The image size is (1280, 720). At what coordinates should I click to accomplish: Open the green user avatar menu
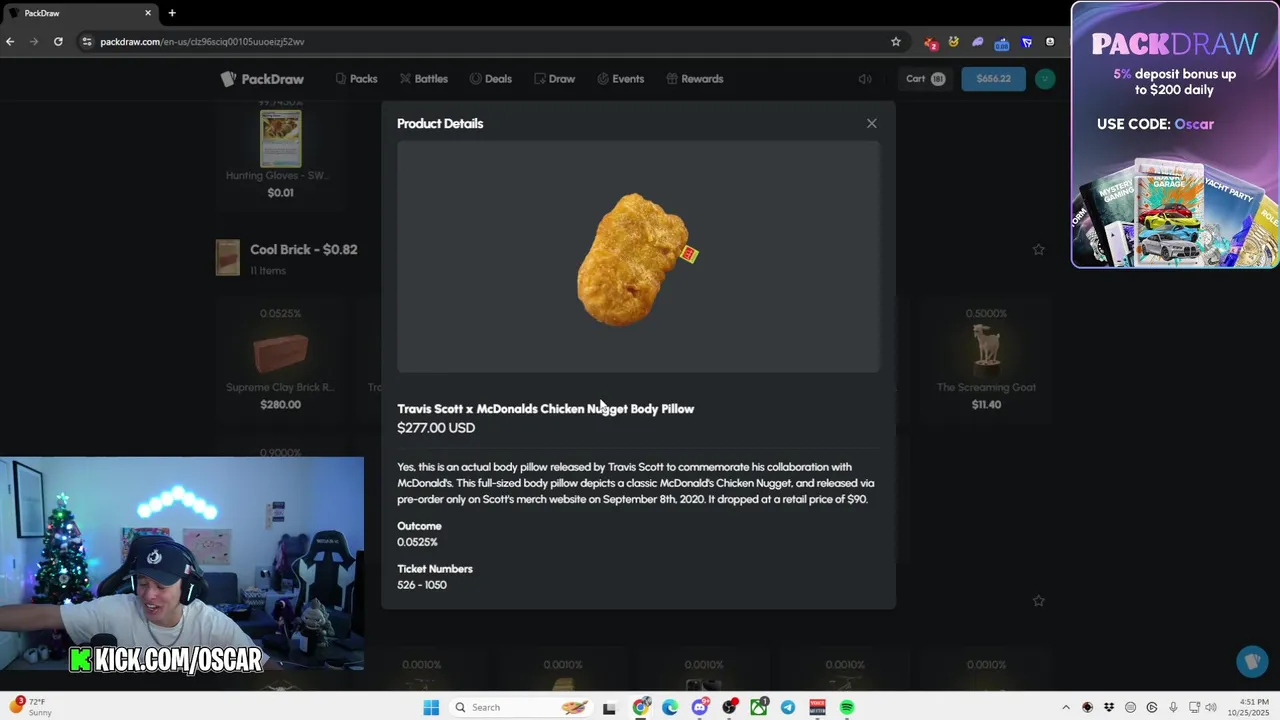click(x=1045, y=79)
